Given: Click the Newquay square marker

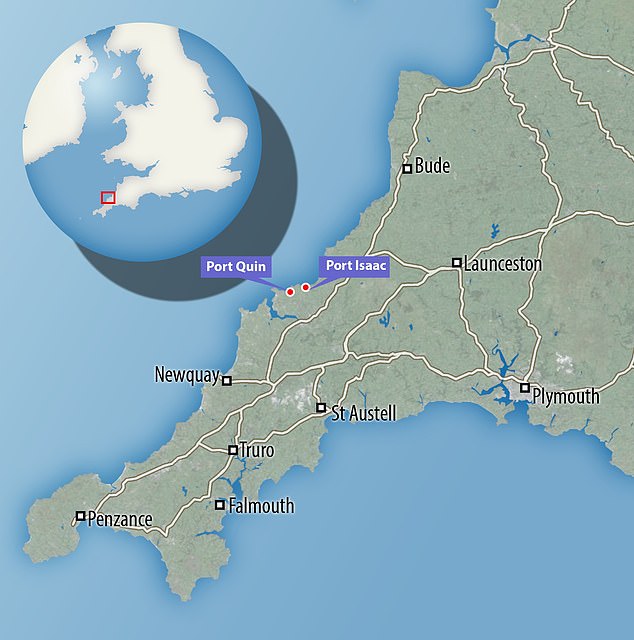Looking at the screenshot, I should click(227, 381).
